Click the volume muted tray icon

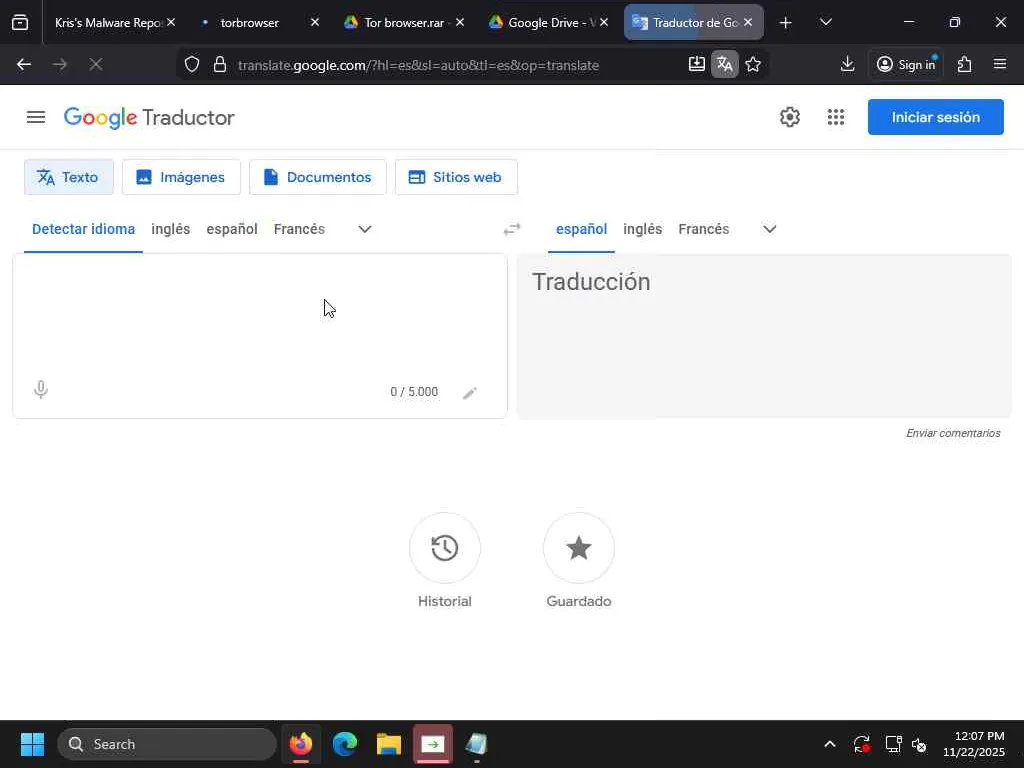pos(919,744)
